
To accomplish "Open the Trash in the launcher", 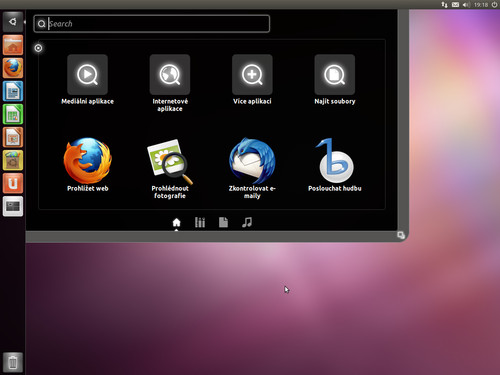I will (x=13, y=362).
